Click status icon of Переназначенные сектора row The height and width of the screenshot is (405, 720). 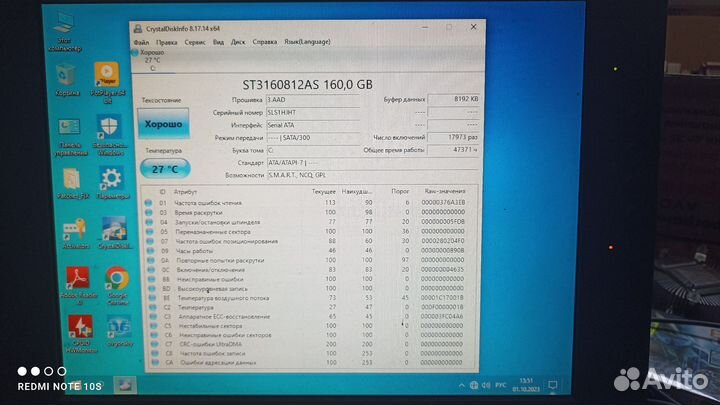pos(149,232)
